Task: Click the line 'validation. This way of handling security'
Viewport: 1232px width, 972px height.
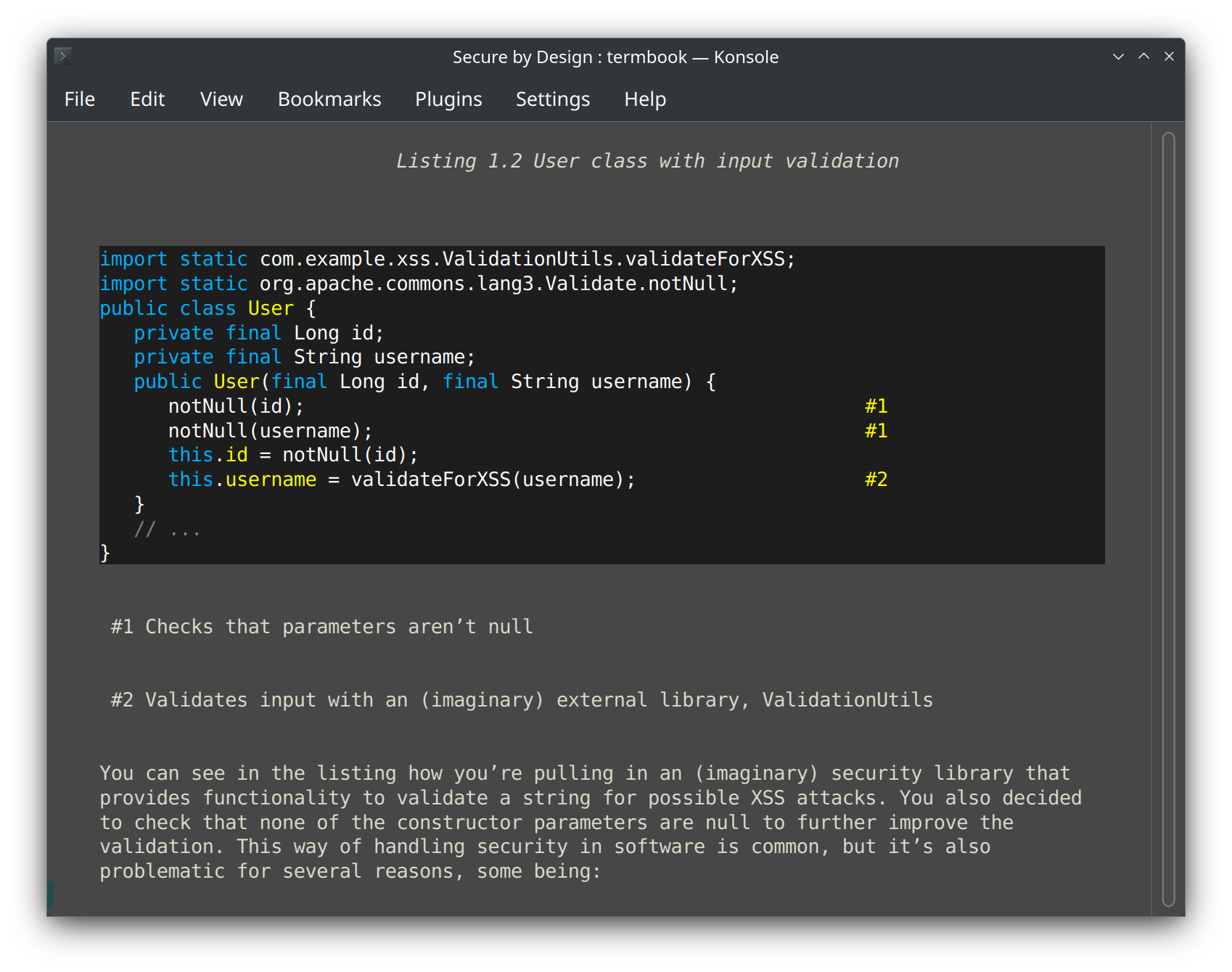Action: pos(545,847)
